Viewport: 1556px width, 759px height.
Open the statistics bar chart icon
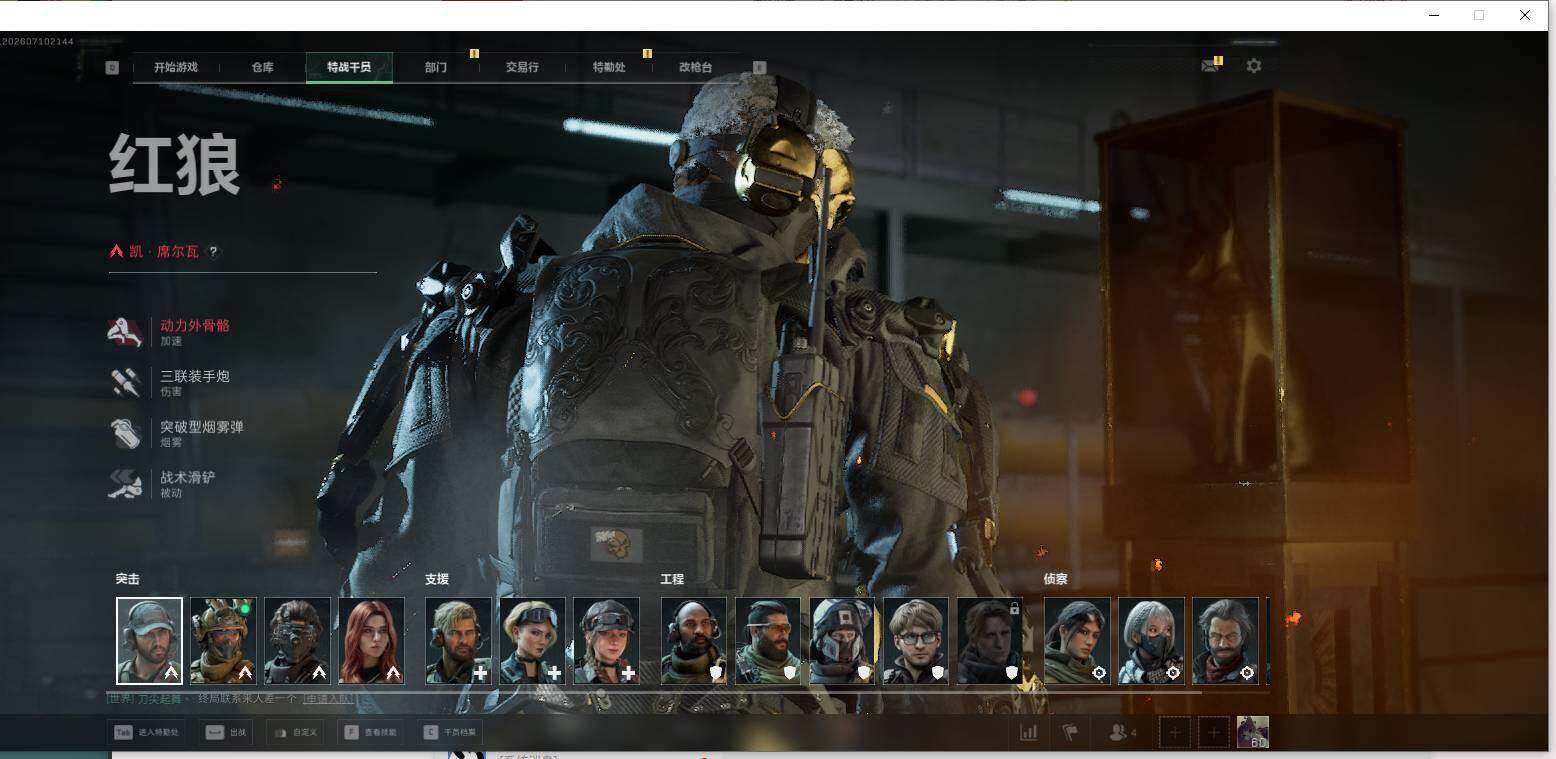[x=1028, y=732]
